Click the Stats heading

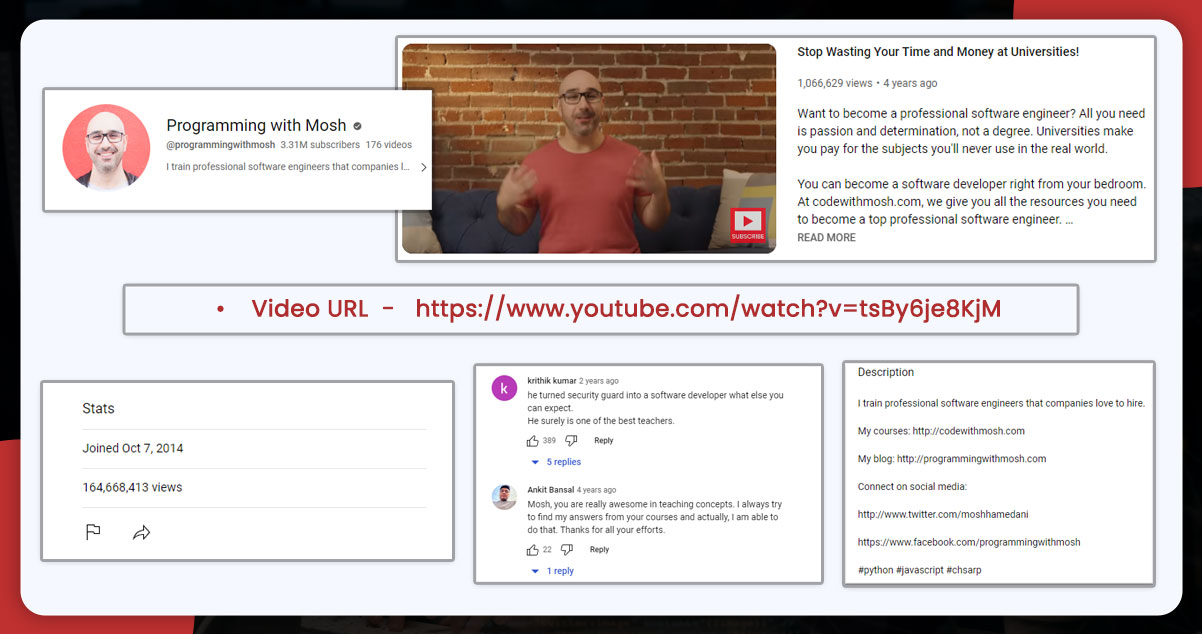click(98, 408)
